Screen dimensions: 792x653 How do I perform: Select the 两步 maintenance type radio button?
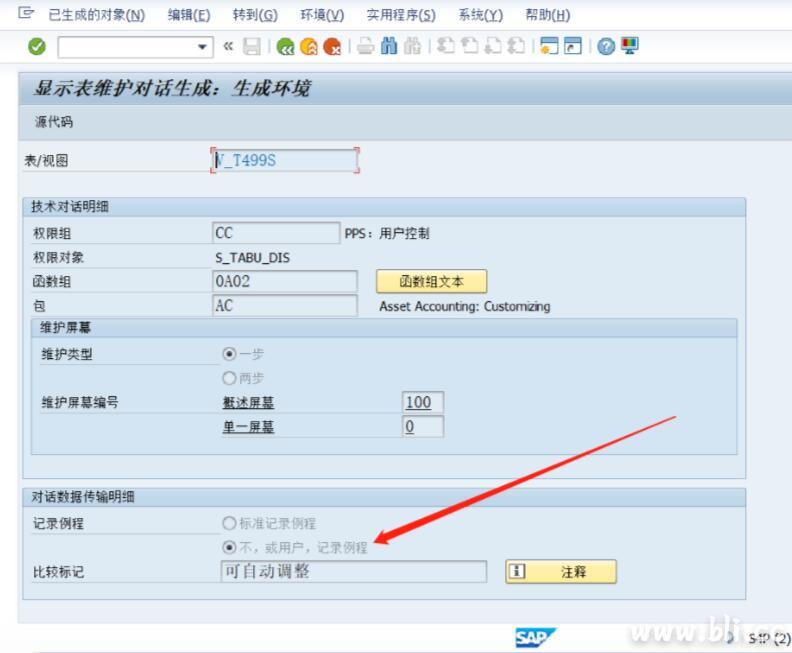tap(229, 378)
